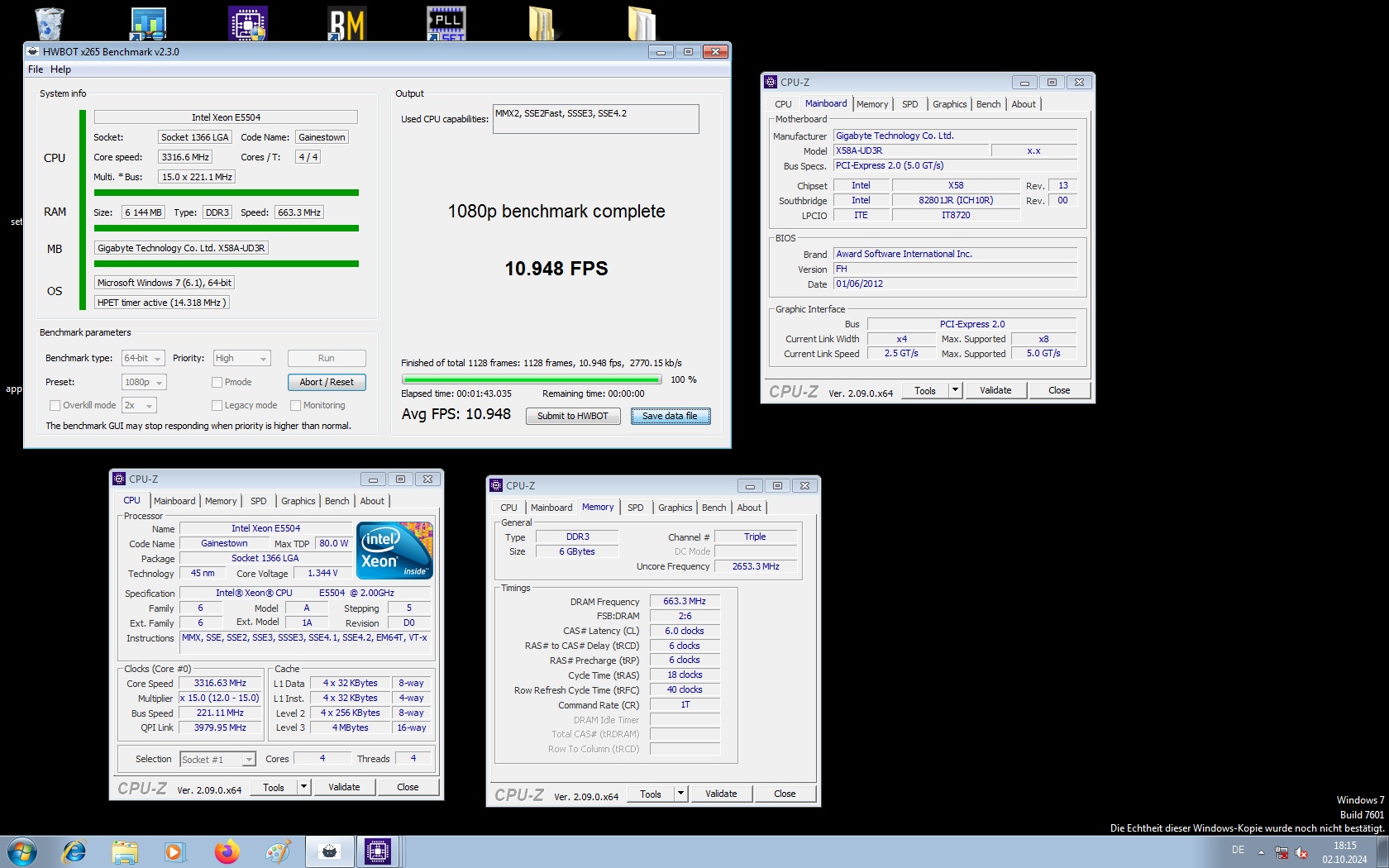Screen dimensions: 1389x868
Task: Enable the Monitoring checkbox
Action: (x=295, y=405)
